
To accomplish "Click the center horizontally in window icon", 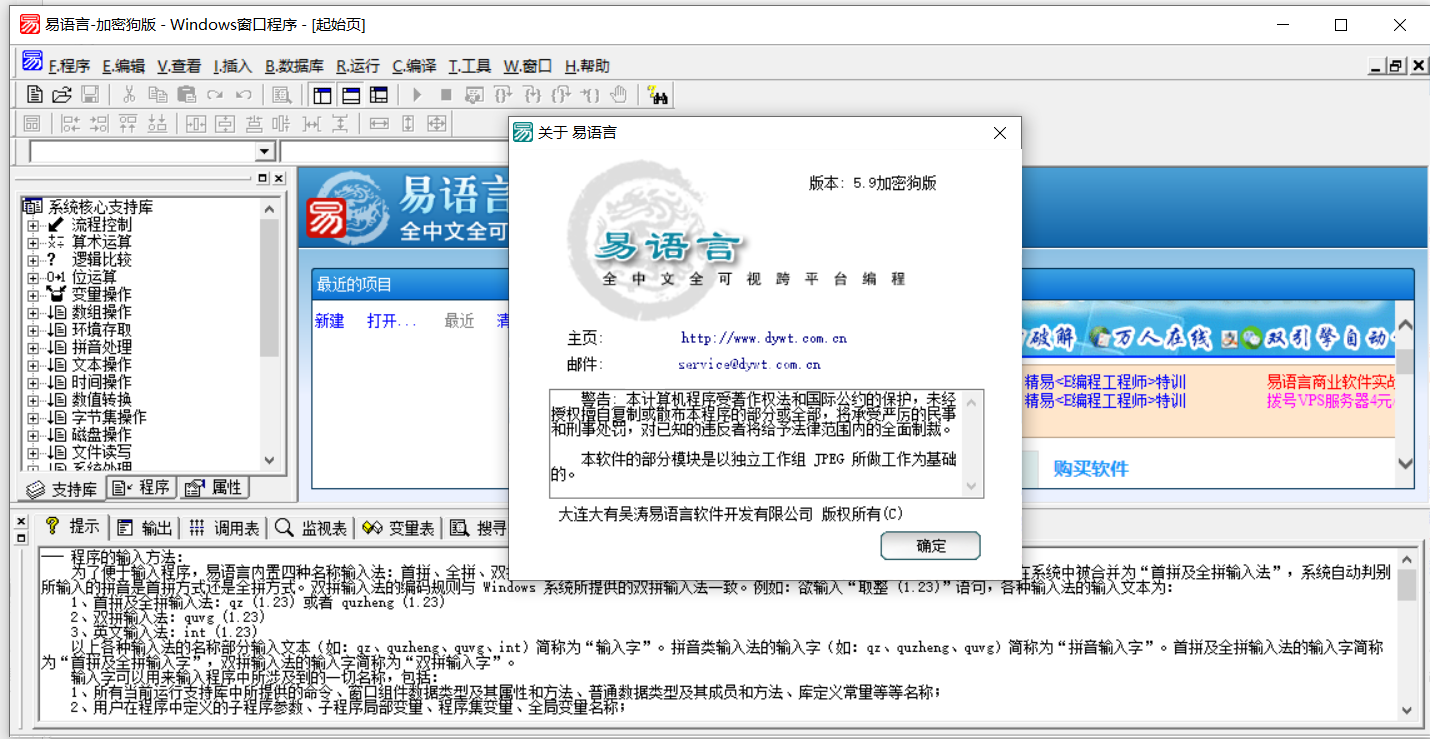I will coord(196,124).
